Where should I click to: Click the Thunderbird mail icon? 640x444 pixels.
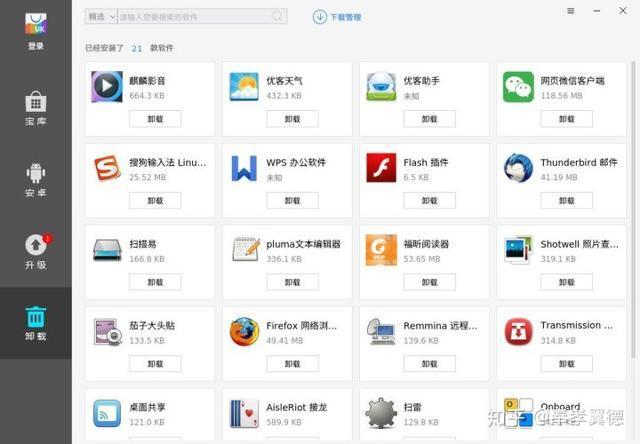tap(518, 168)
